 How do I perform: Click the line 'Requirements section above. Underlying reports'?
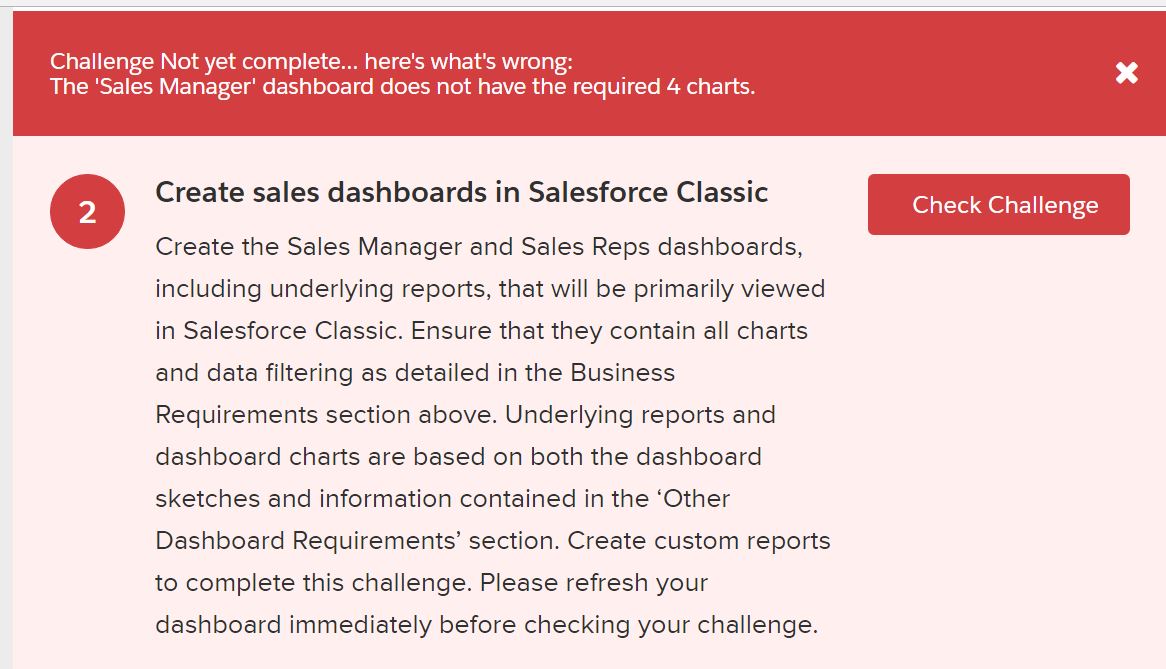[x=465, y=415]
